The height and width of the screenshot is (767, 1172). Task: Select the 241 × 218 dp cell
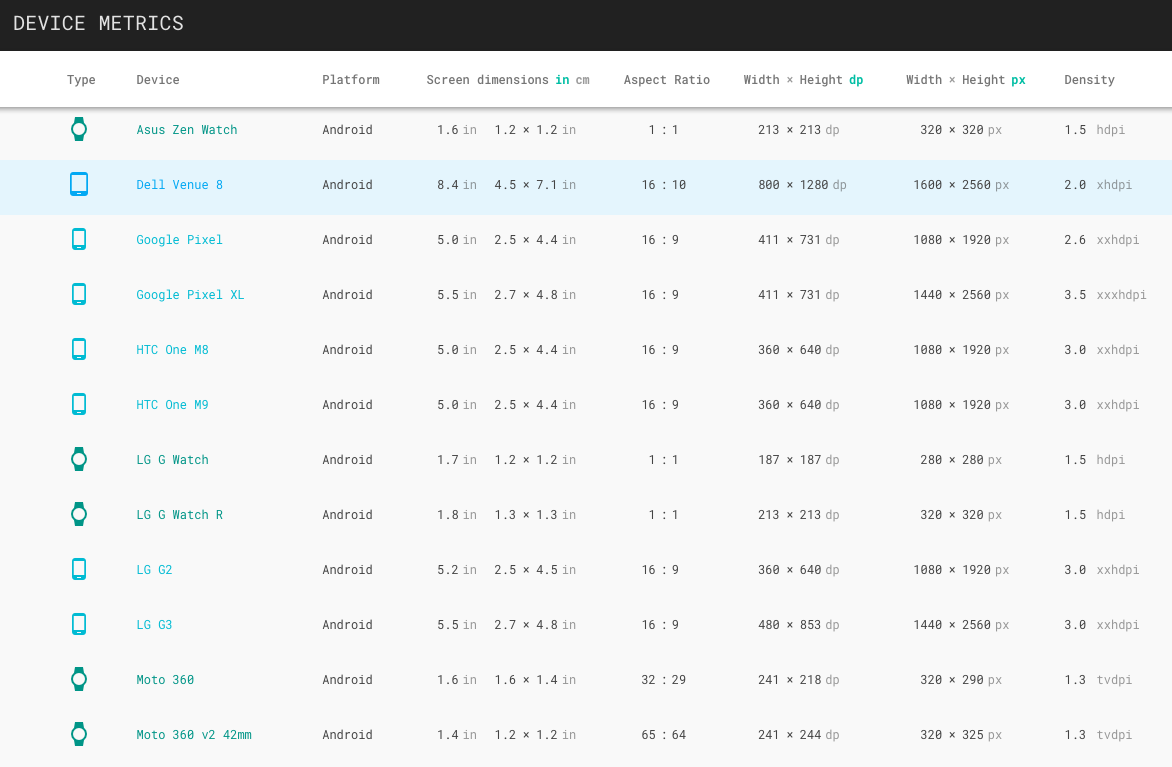[798, 680]
